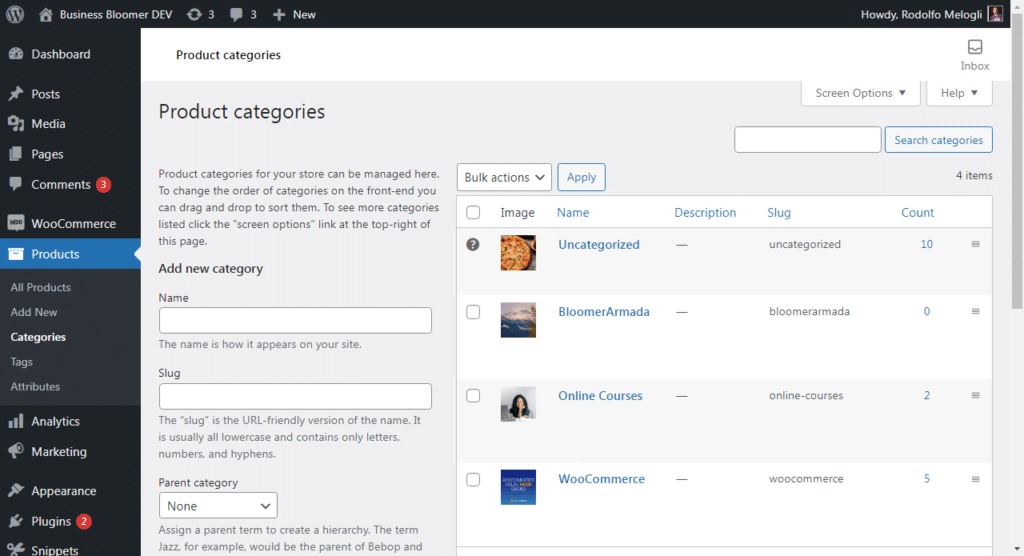This screenshot has width=1024, height=556.
Task: Open Tags submenu item
Action: [22, 361]
